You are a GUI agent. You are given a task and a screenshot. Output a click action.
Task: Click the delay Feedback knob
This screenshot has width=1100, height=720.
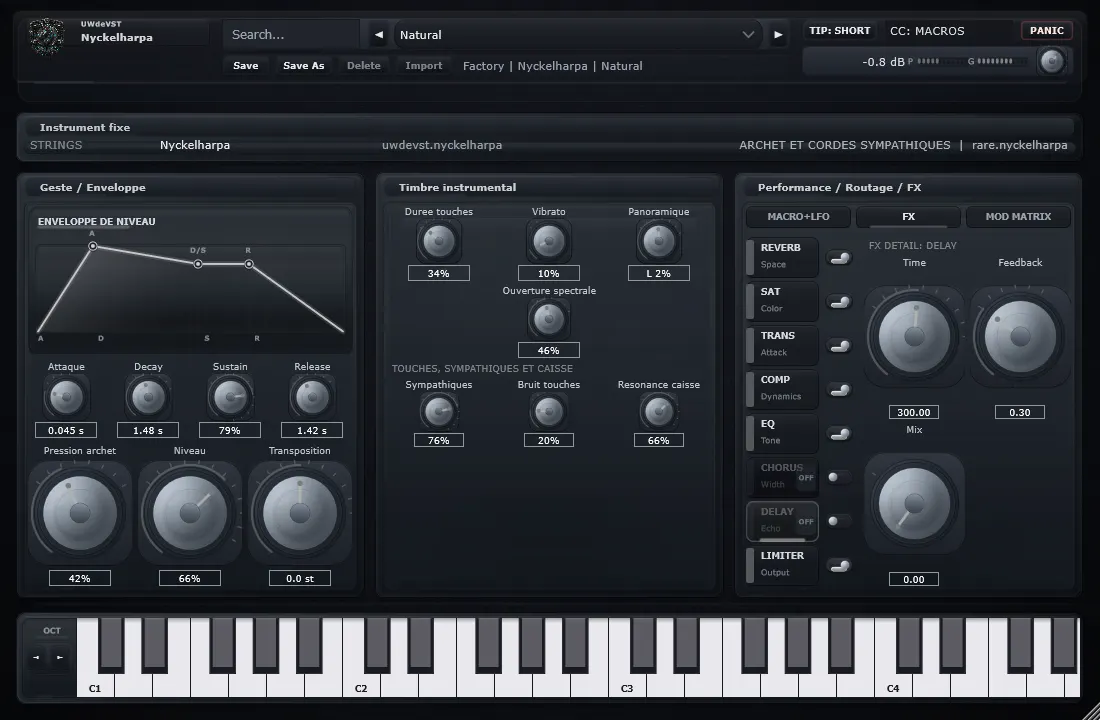tap(1020, 336)
